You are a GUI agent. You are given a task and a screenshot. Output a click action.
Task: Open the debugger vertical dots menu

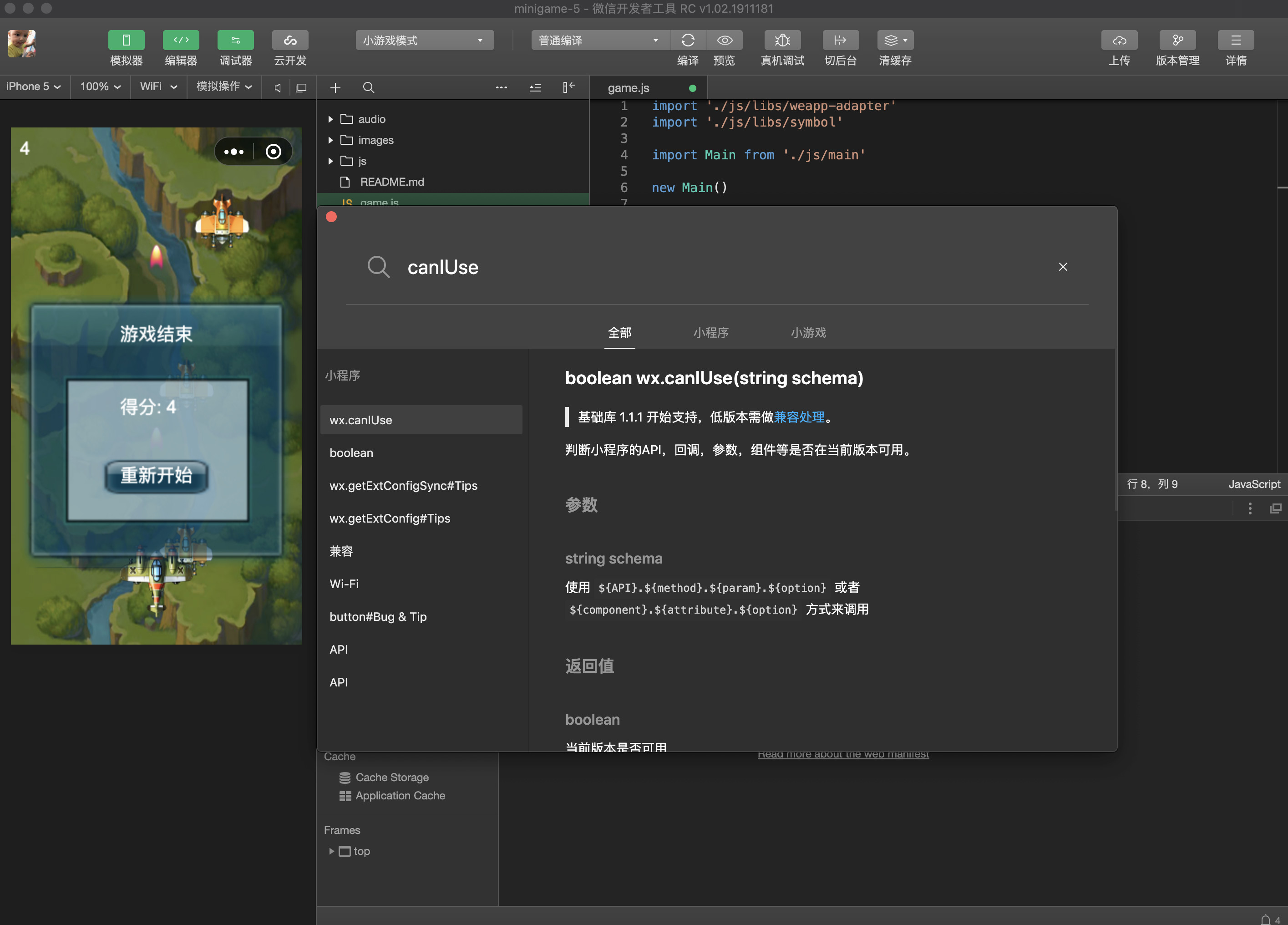coord(1249,508)
